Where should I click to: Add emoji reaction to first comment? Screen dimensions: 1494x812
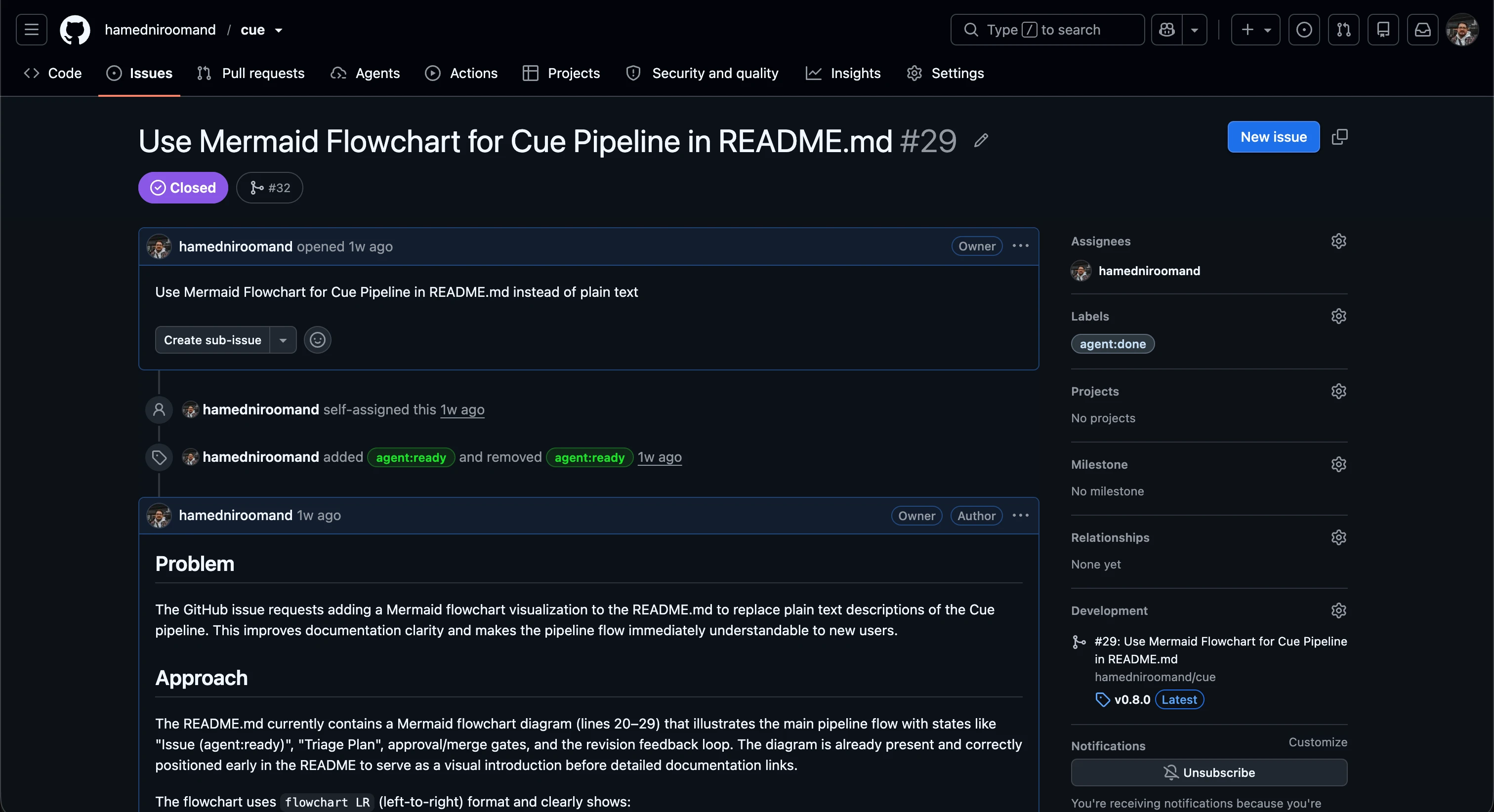coord(317,340)
